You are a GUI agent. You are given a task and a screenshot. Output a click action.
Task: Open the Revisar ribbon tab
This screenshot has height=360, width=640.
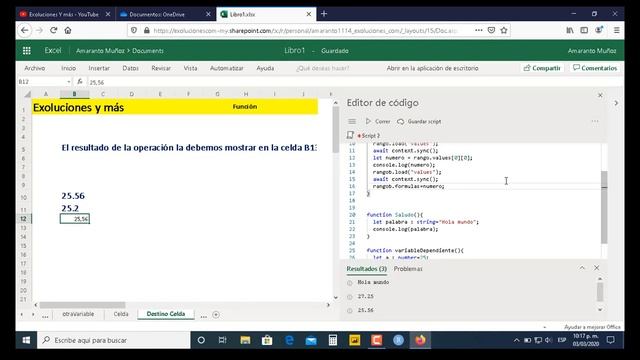point(161,68)
